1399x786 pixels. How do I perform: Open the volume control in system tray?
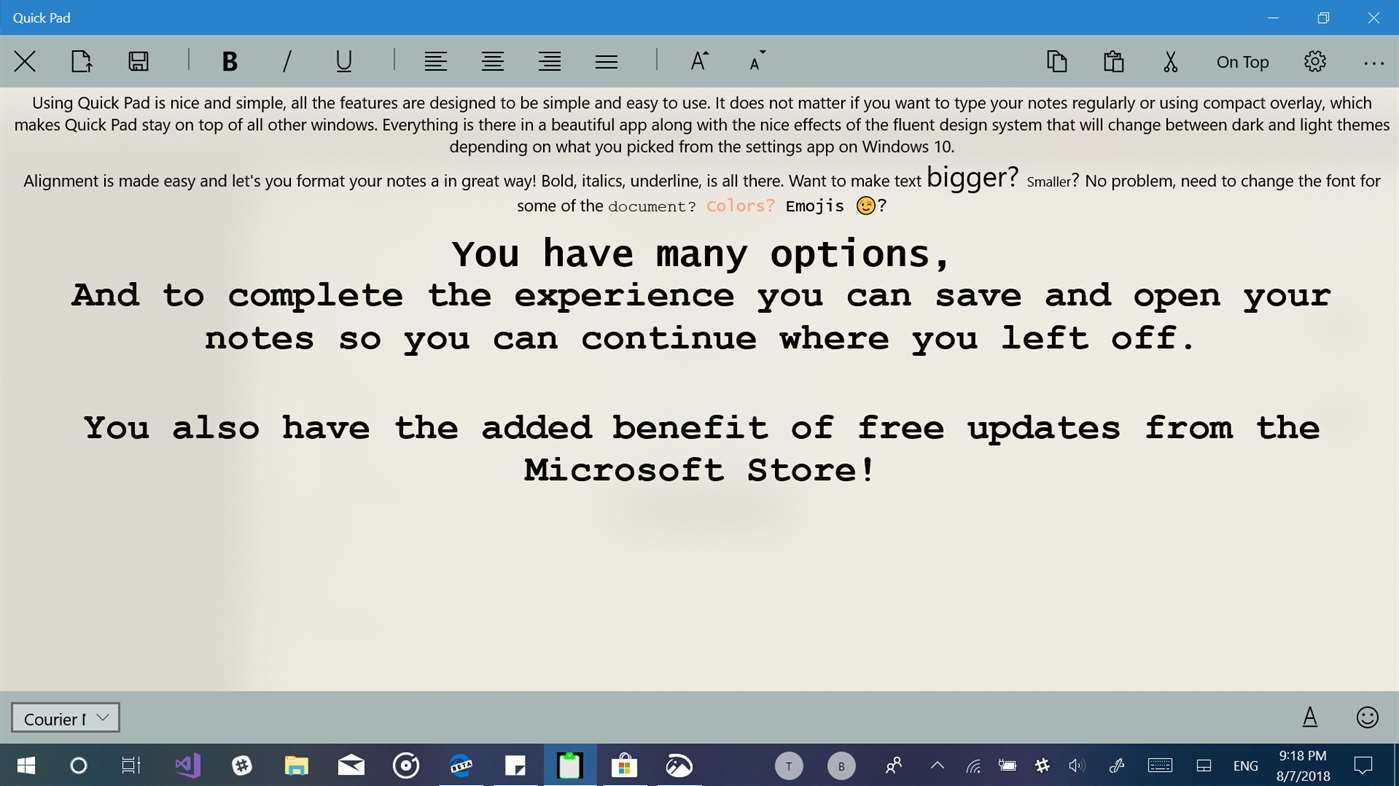1076,766
